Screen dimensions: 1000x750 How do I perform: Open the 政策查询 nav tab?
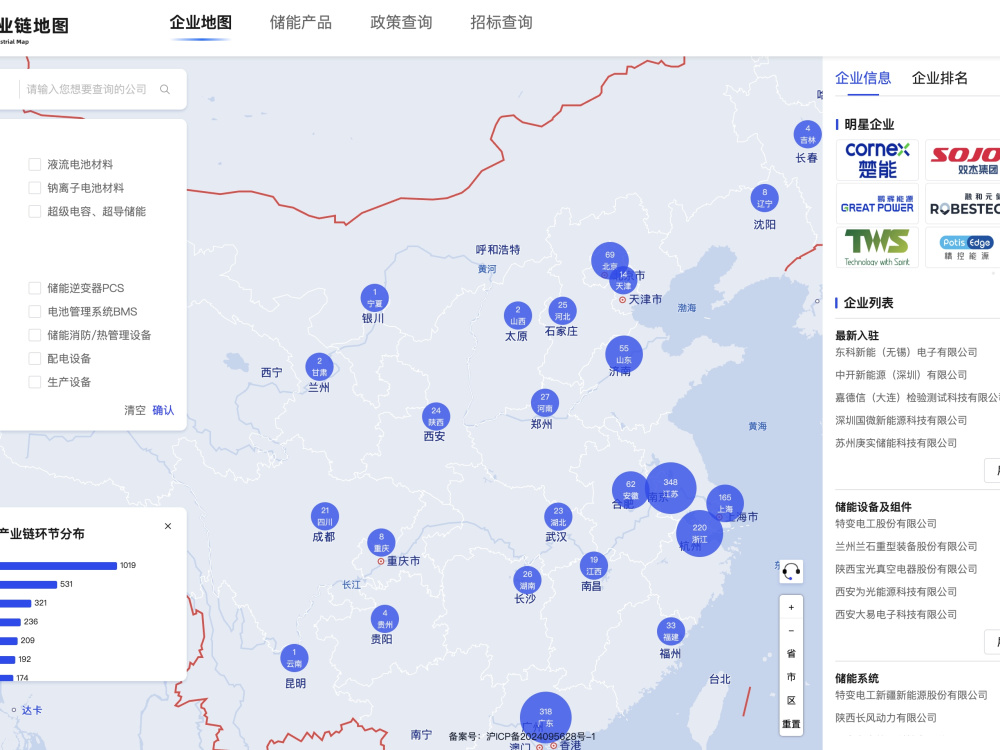click(401, 22)
